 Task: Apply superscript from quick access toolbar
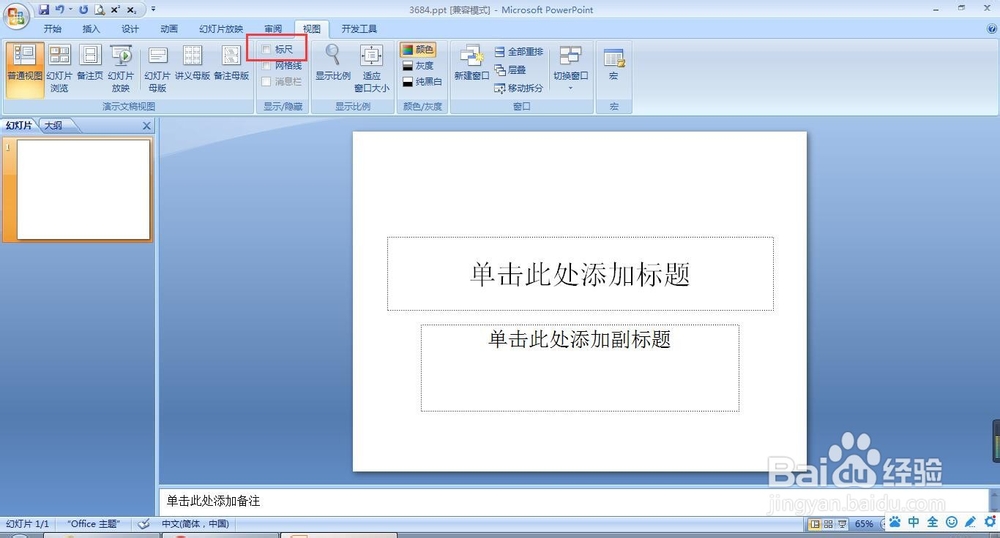click(115, 10)
